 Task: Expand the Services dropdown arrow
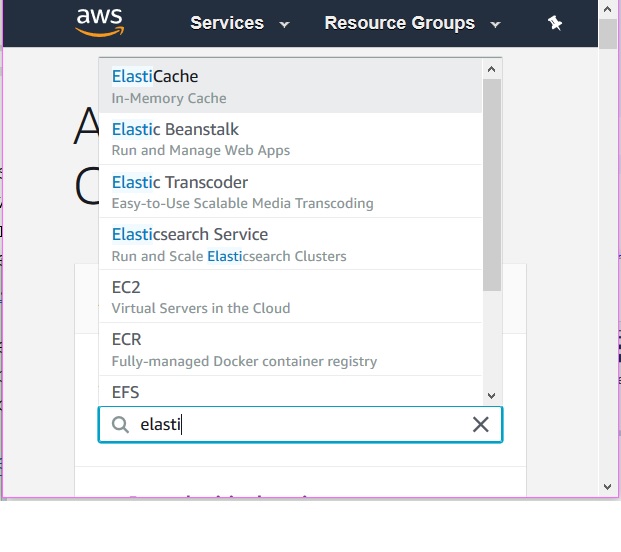click(285, 24)
